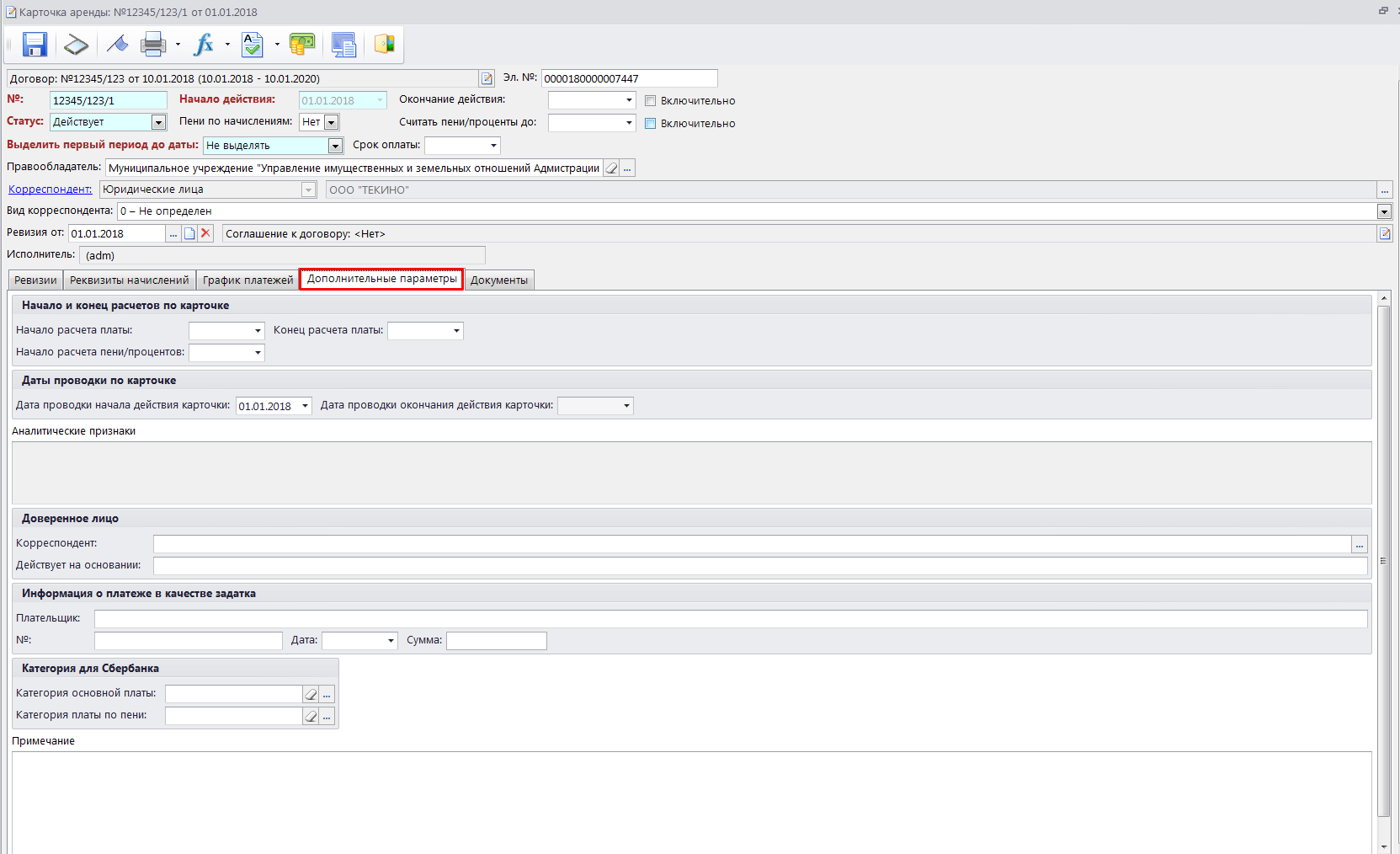Open contract edit icon next to Договор field
Screen dimensions: 1400x854
tap(487, 78)
